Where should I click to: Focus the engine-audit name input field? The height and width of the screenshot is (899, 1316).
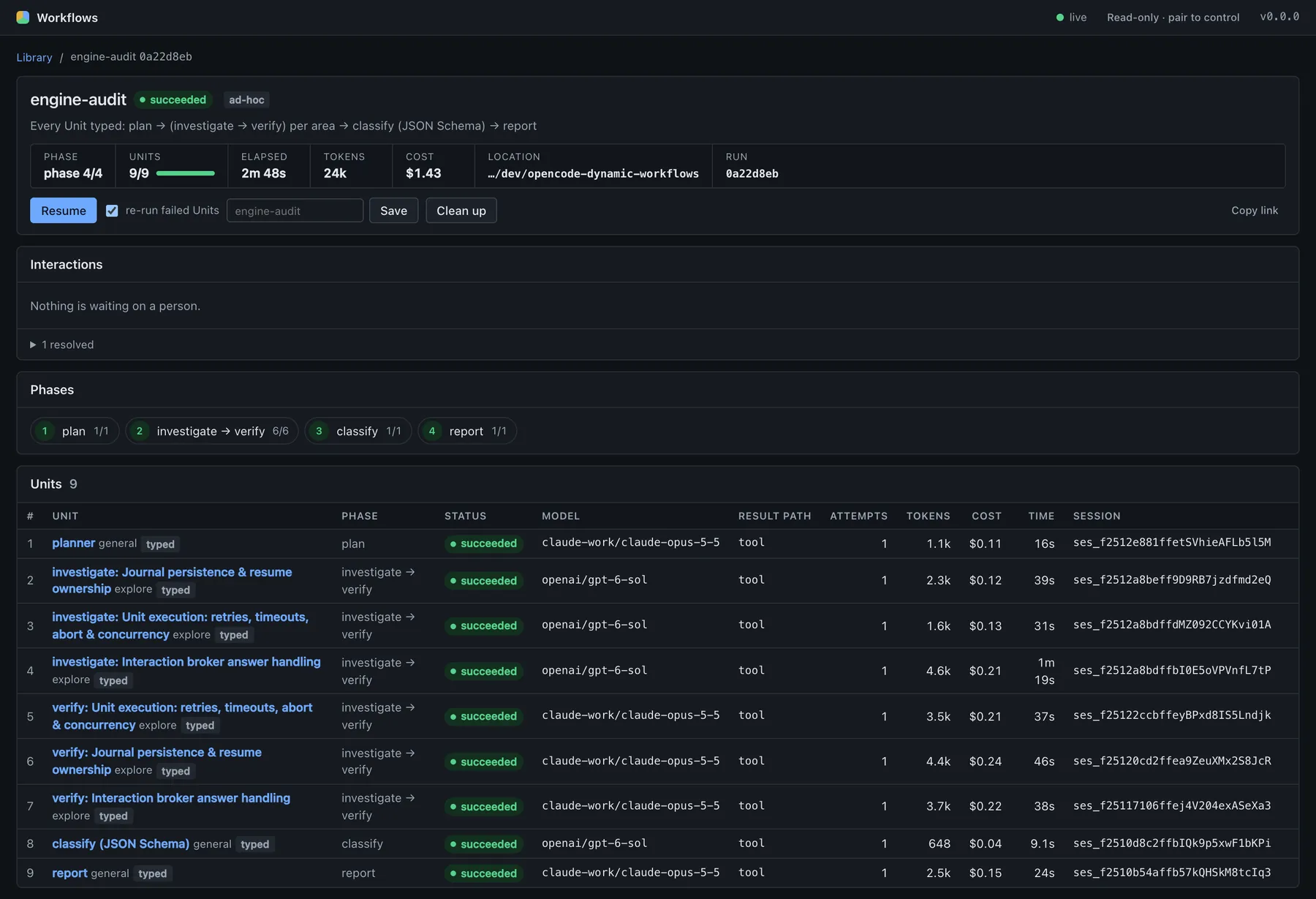[295, 211]
